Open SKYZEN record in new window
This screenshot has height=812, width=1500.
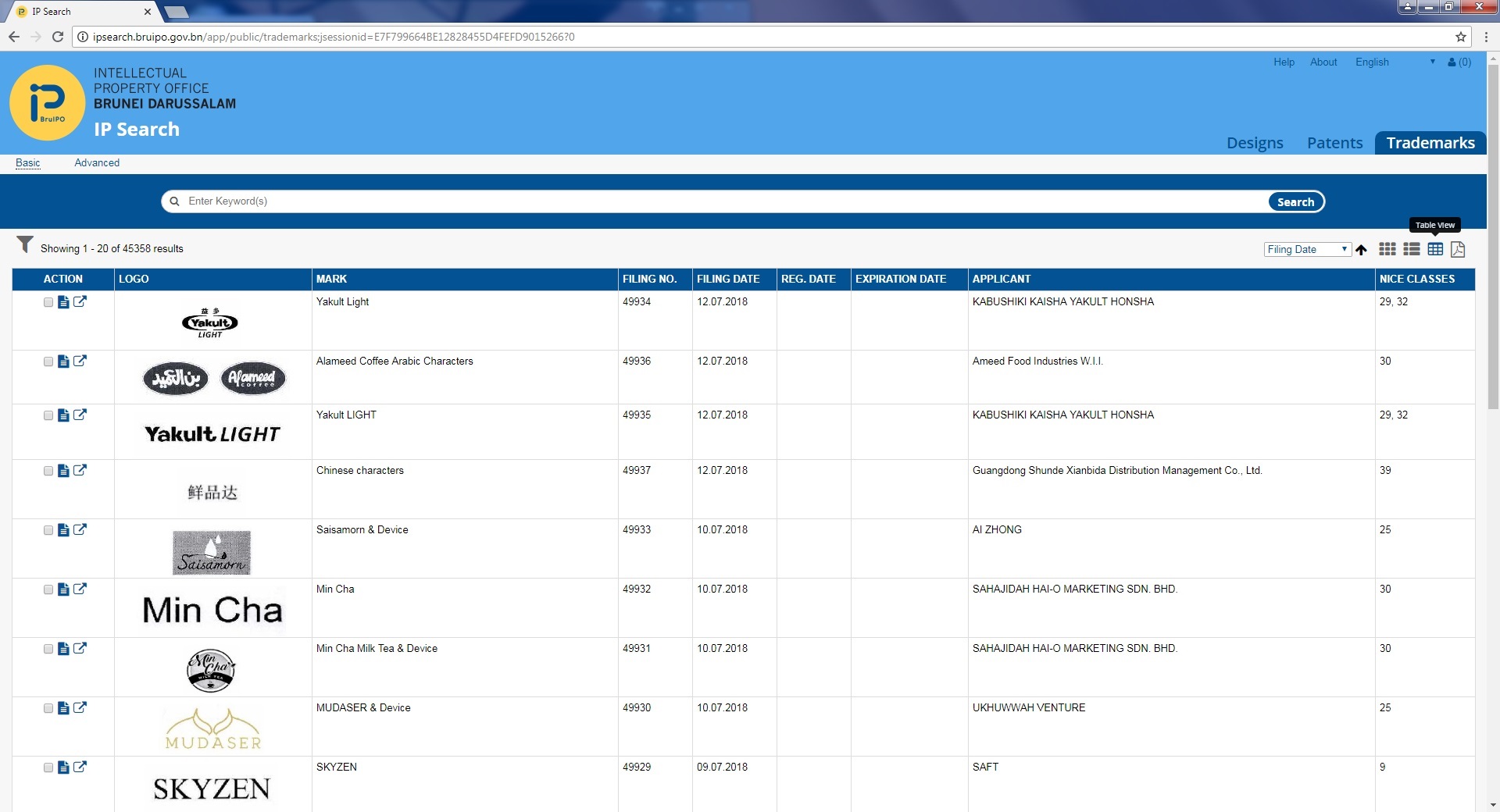80,767
